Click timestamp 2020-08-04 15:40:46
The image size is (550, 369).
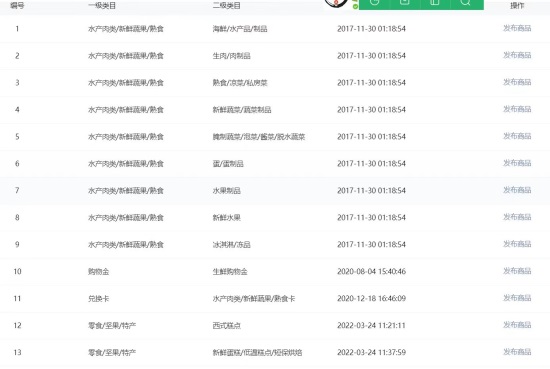[371, 272]
